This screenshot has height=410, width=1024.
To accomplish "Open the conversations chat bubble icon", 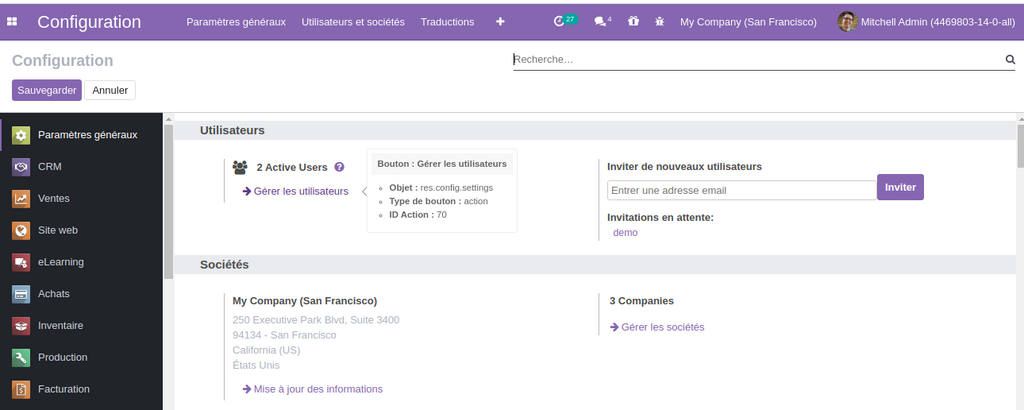I will click(600, 21).
